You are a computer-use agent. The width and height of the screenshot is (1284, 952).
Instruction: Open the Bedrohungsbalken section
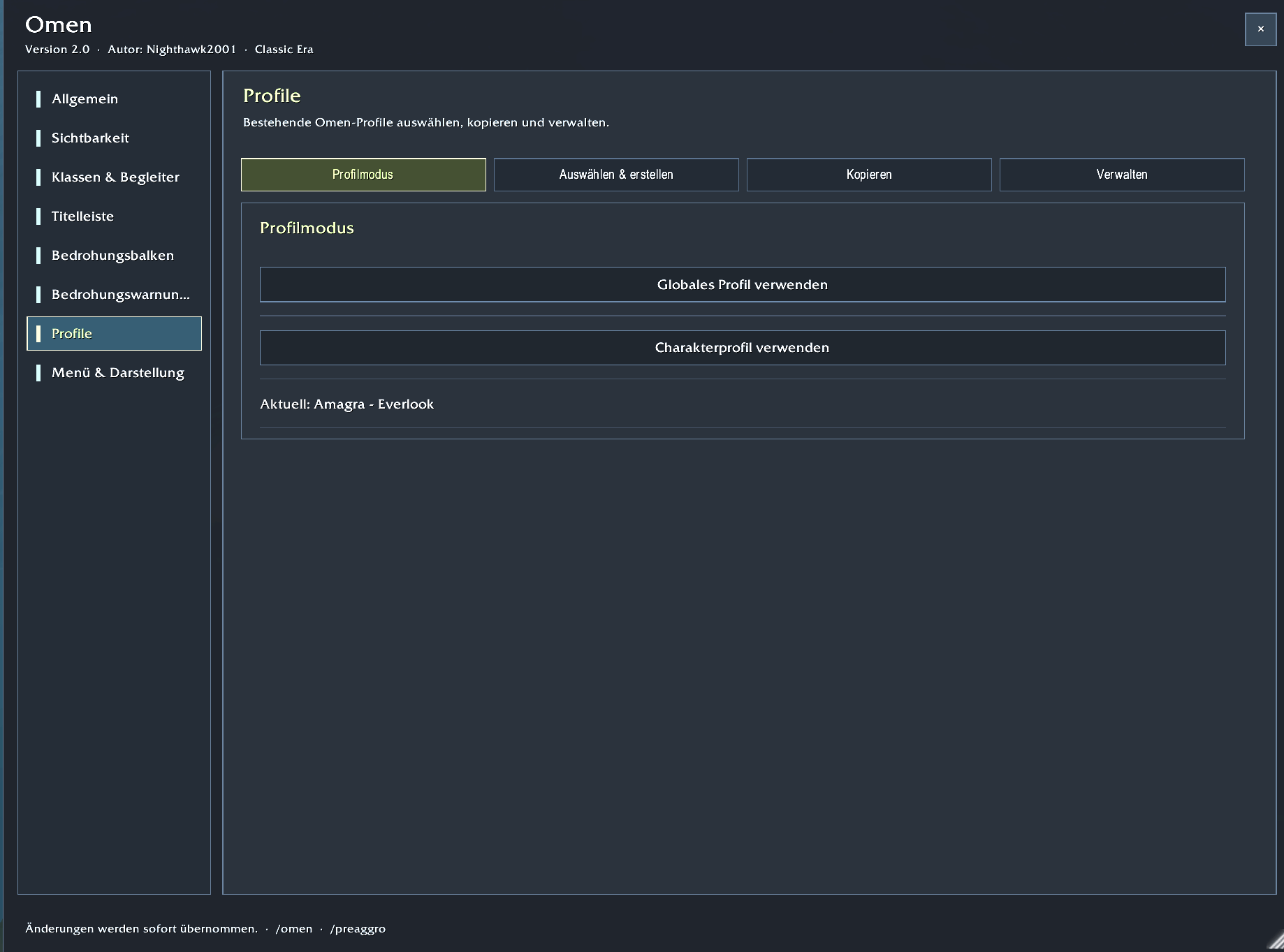click(x=114, y=255)
